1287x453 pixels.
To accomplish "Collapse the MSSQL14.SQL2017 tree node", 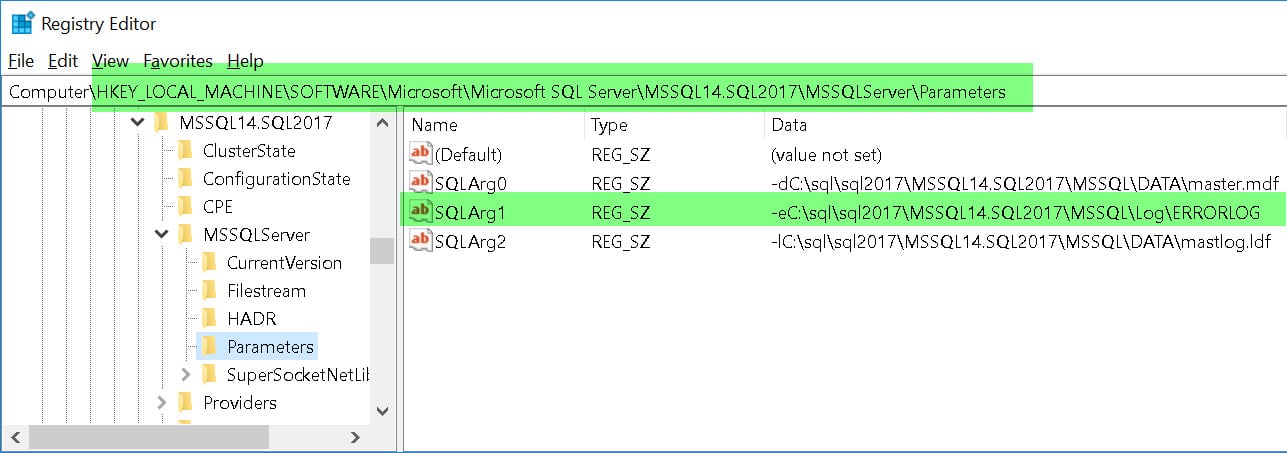I will tap(137, 123).
